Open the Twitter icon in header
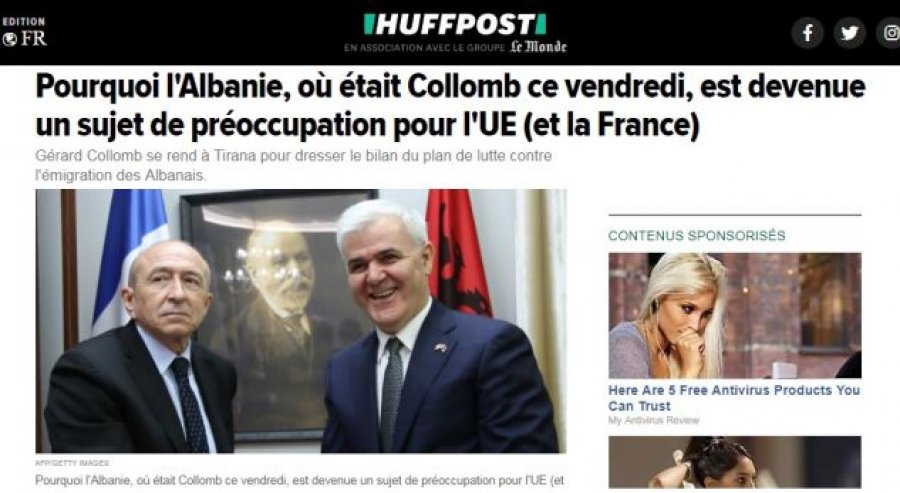This screenshot has height=493, width=900. point(849,33)
